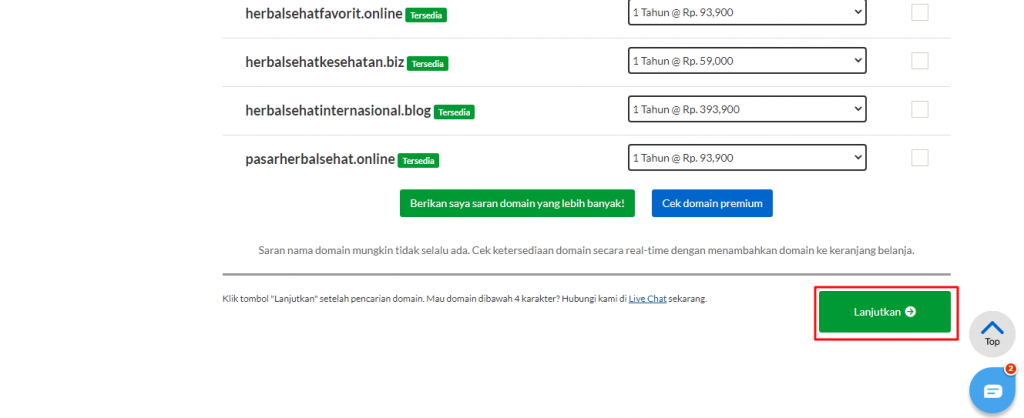This screenshot has width=1024, height=418.
Task: Tick checkbox for herbalsehatkesehatan.biz
Action: (x=920, y=61)
